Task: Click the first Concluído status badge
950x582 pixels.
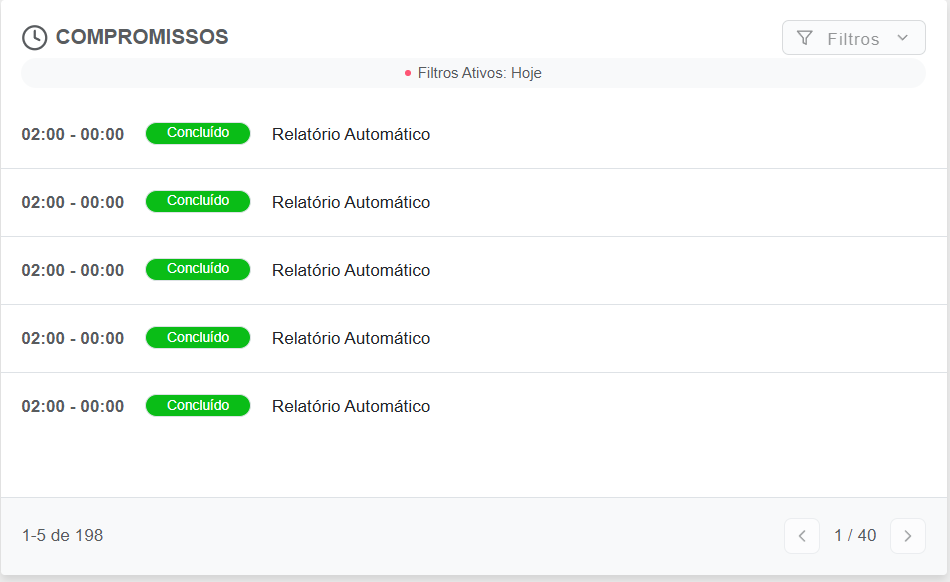Action: coord(198,133)
